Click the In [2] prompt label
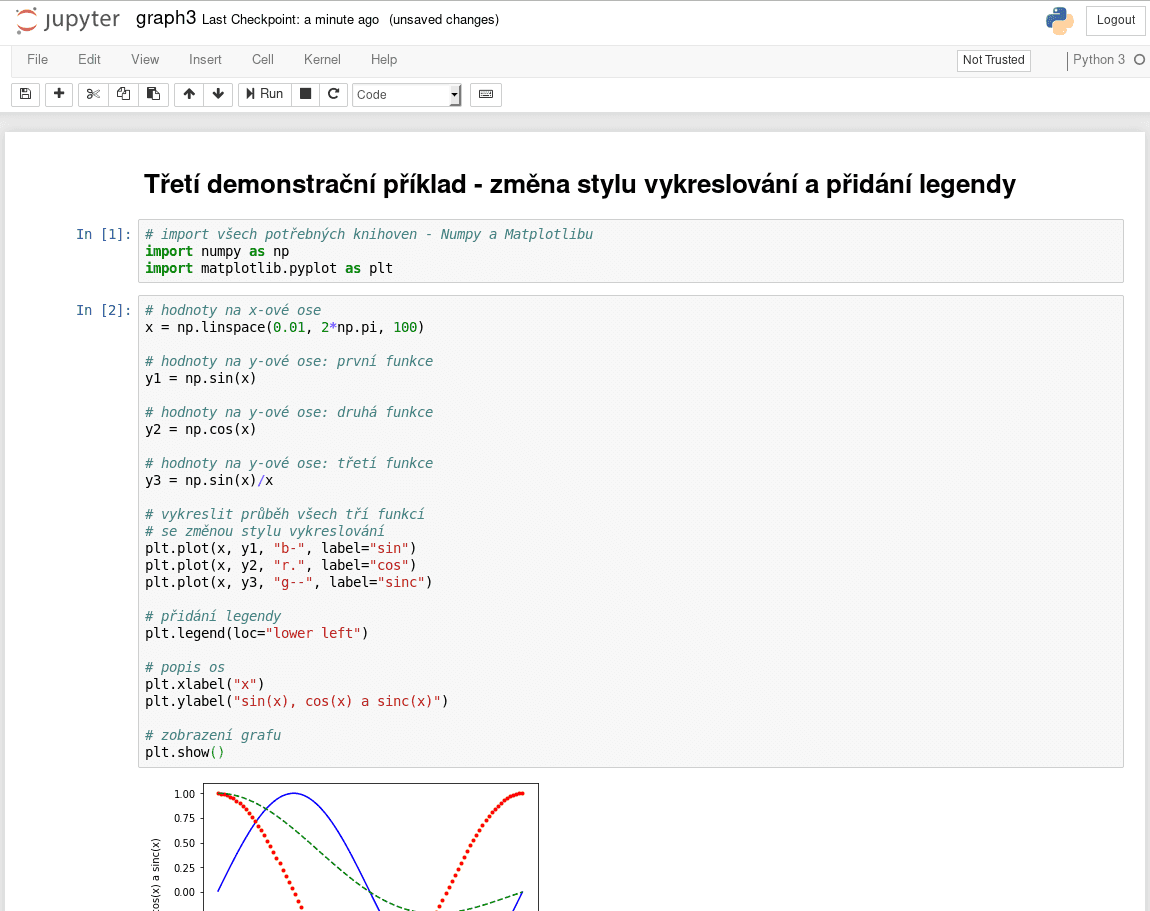 103,310
